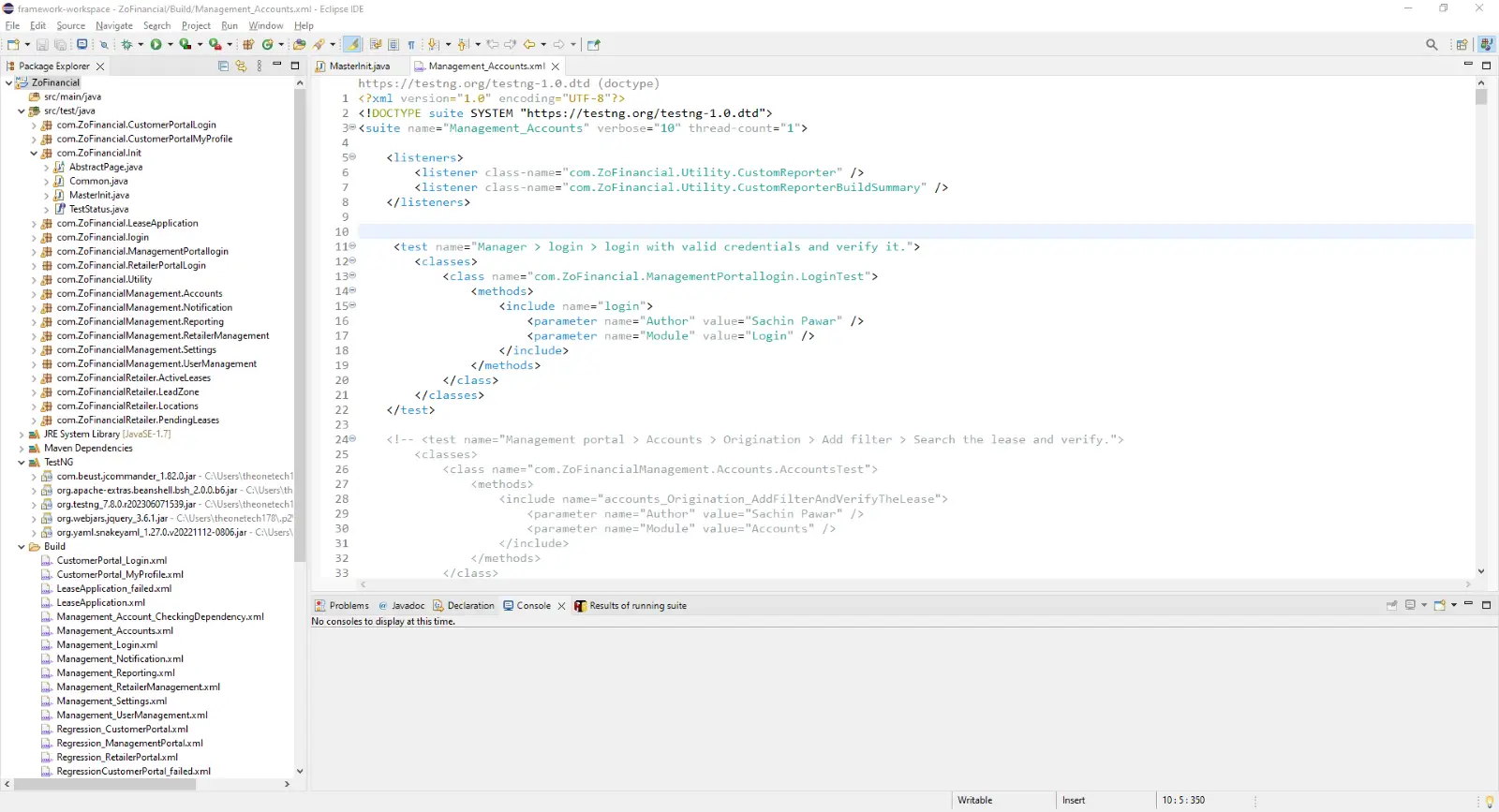Toggle Link with Editor in Package Explorer
1499x812 pixels.
pyautogui.click(x=241, y=66)
